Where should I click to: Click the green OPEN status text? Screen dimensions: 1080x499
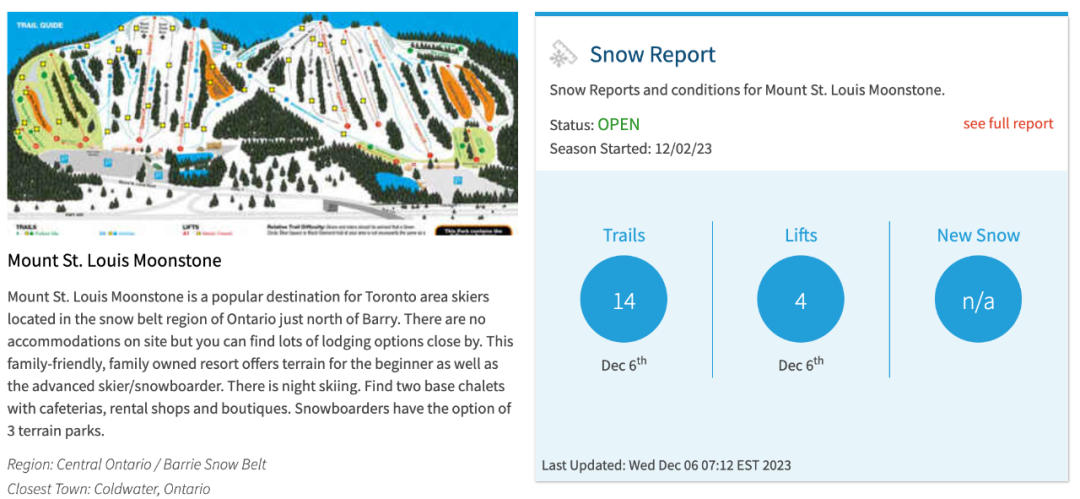(x=619, y=125)
